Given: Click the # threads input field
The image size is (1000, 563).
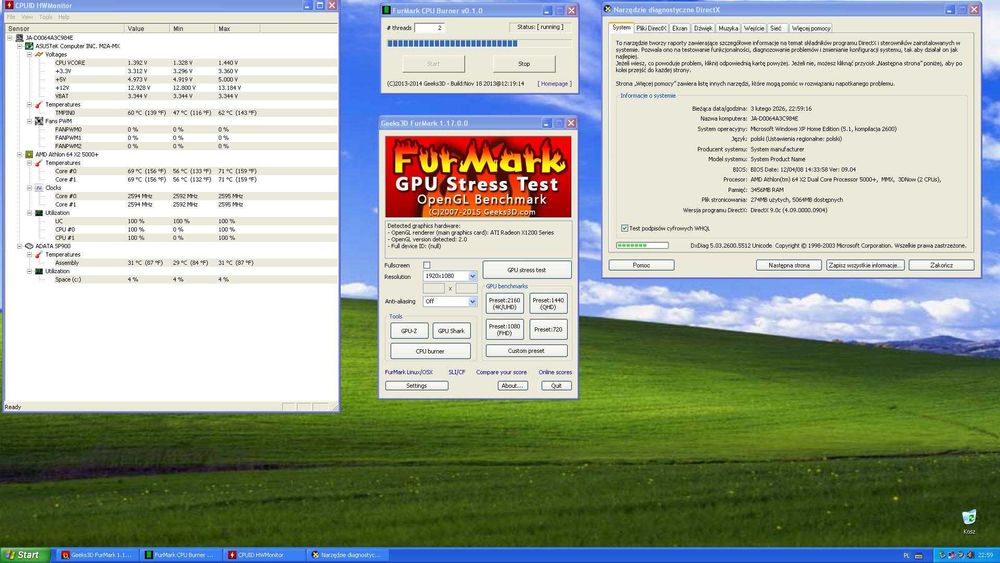Looking at the screenshot, I should coord(430,28).
